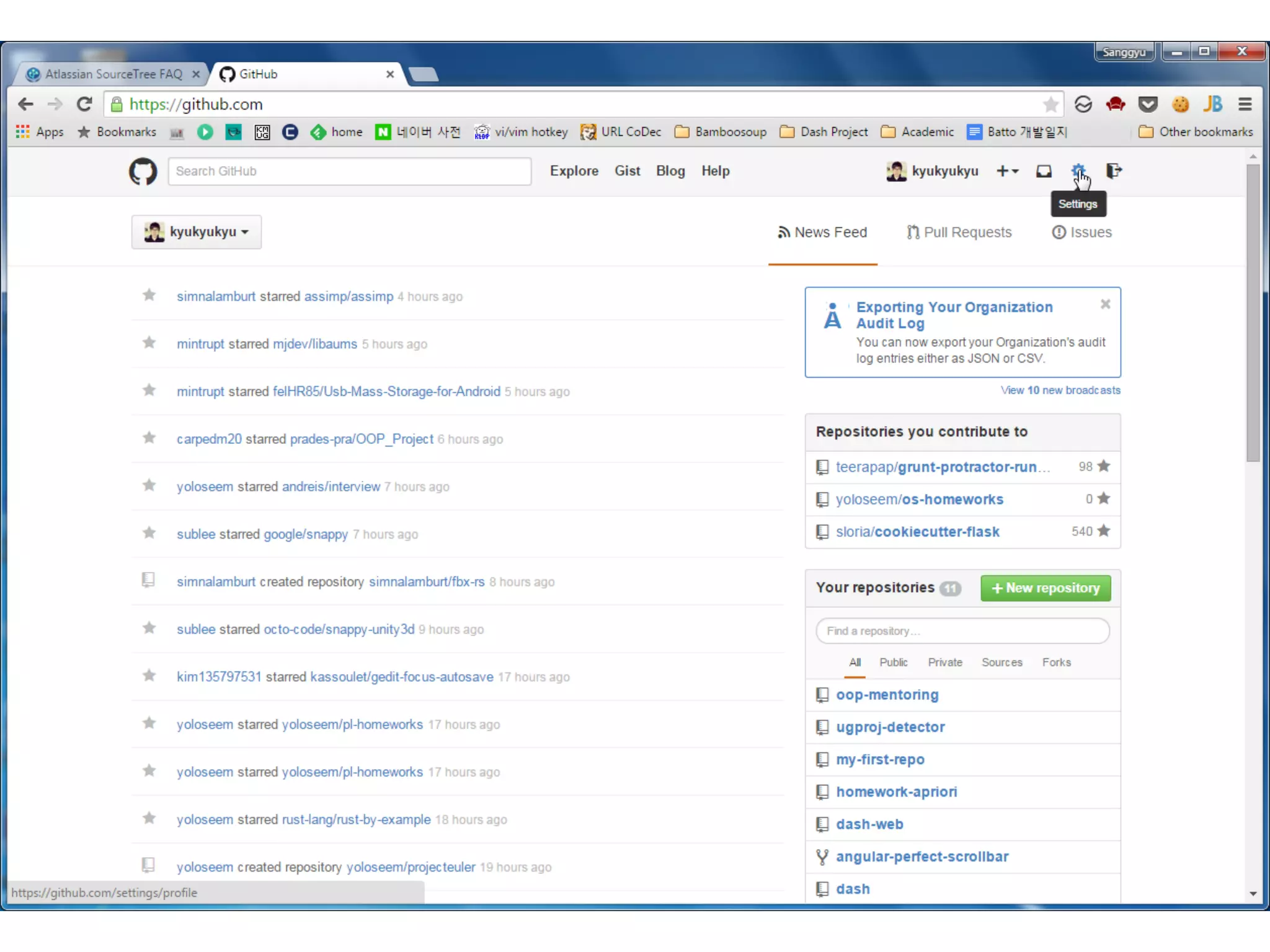
Task: Open the Settings gear icon
Action: point(1078,170)
